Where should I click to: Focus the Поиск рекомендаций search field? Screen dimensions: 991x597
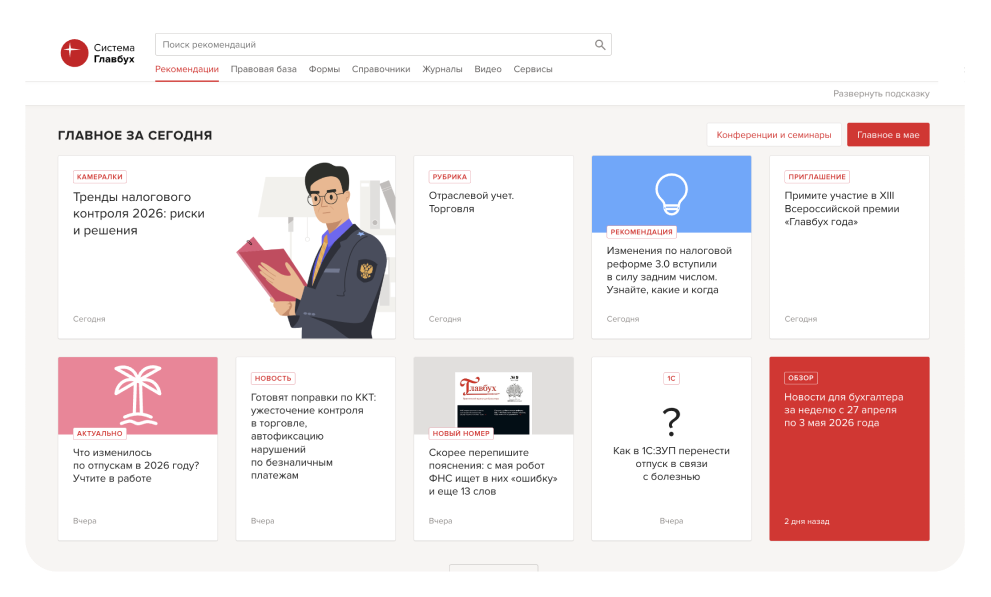coord(383,45)
